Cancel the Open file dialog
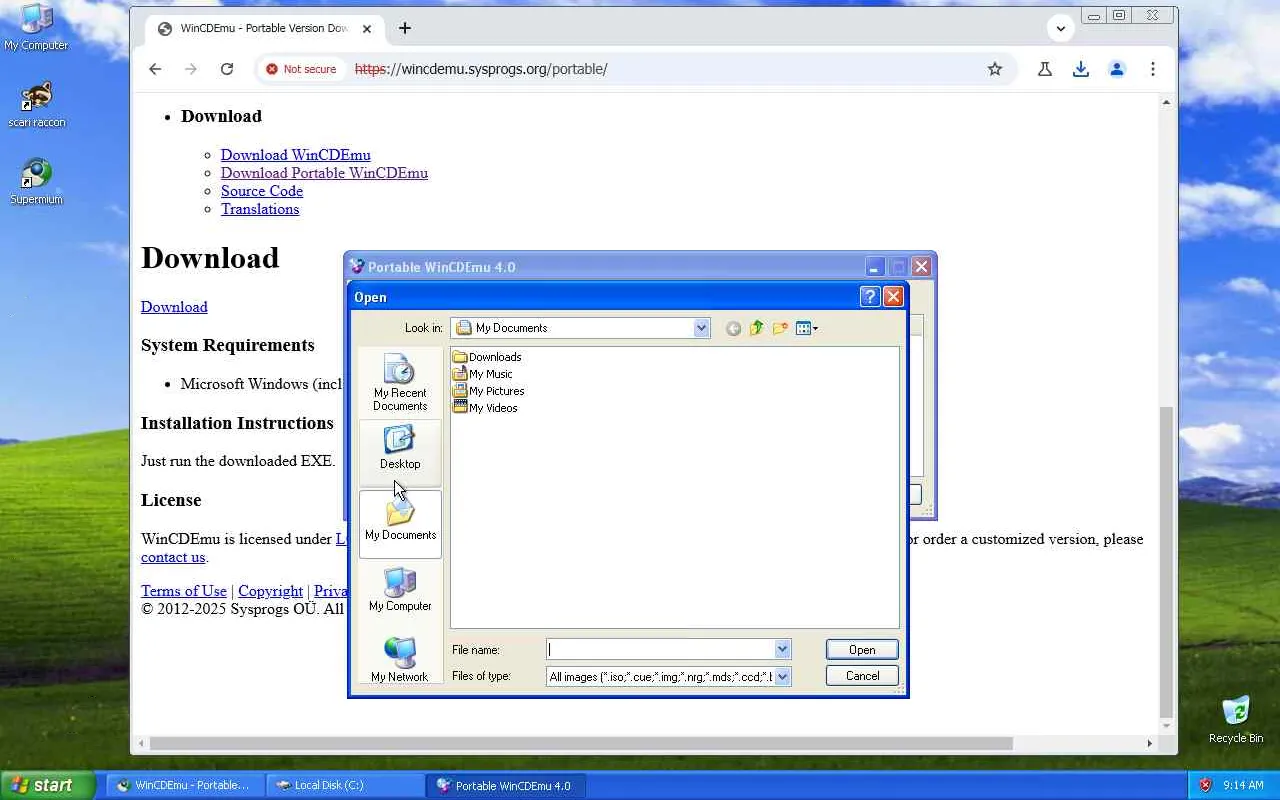1280x800 pixels. 862,676
